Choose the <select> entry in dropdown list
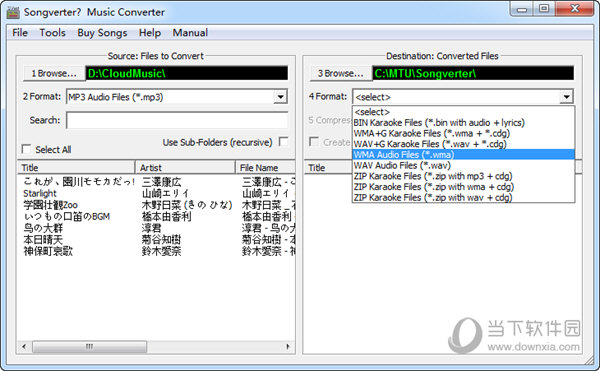The width and height of the screenshot is (600, 371). coord(463,112)
